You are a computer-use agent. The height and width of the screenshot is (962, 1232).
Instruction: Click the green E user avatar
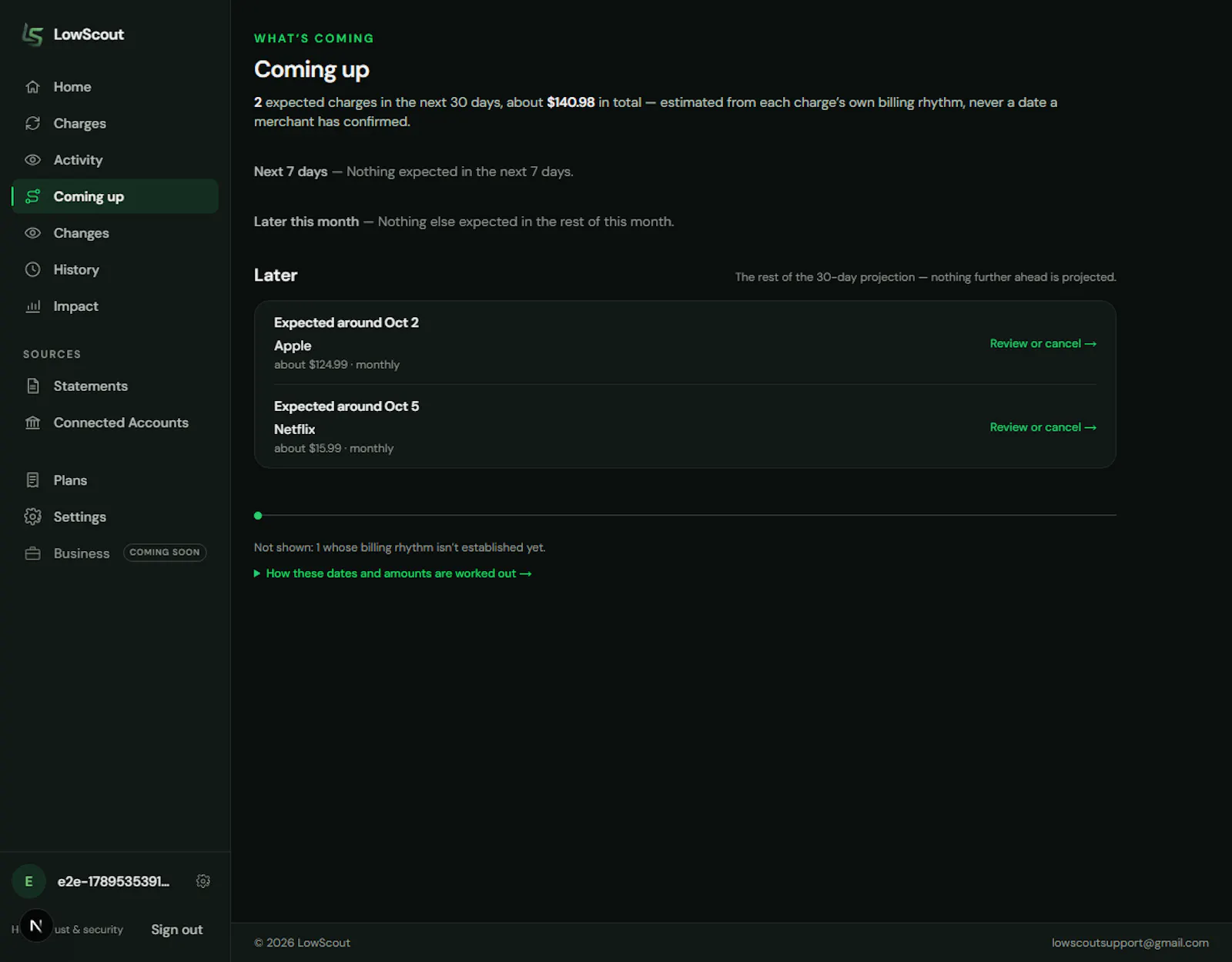(28, 881)
